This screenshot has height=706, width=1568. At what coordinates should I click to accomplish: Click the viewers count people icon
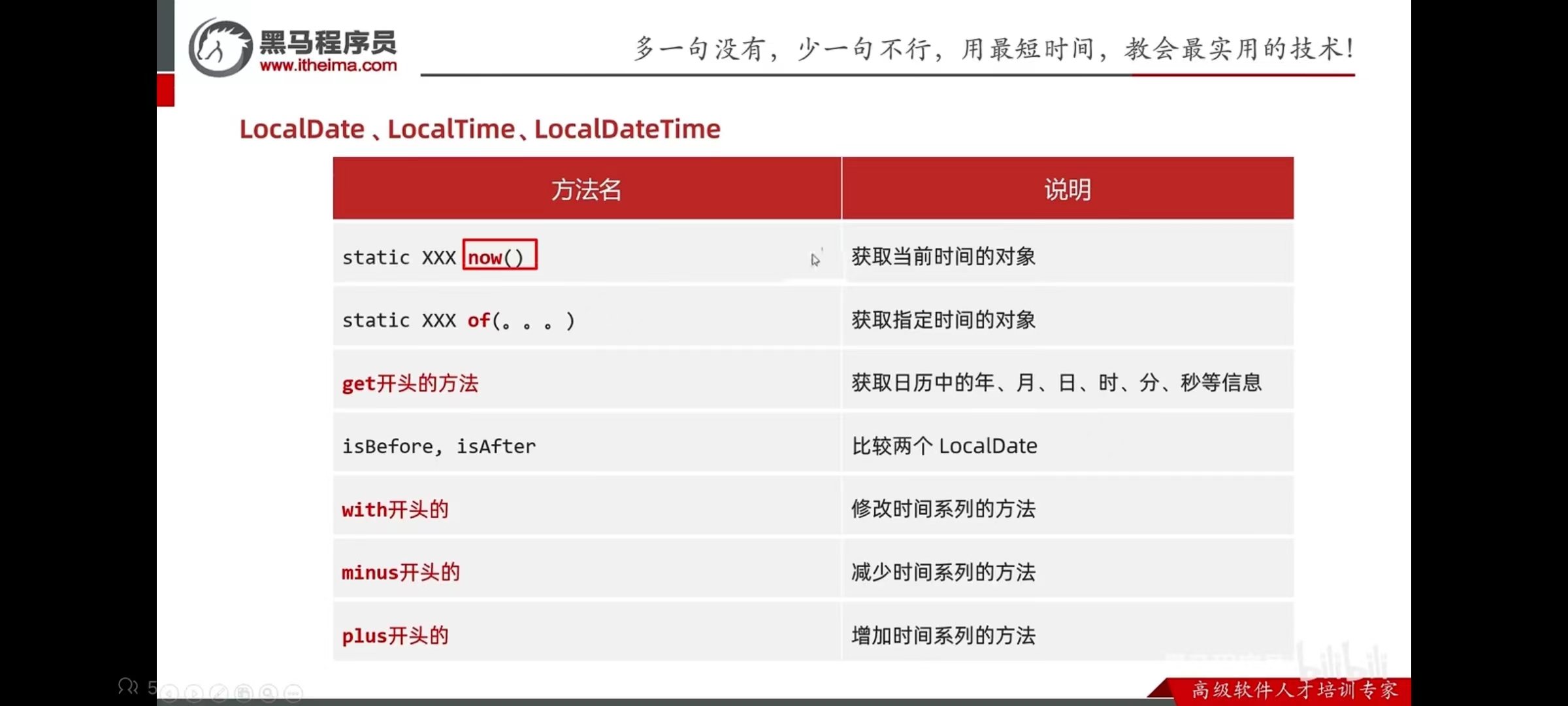coord(127,686)
